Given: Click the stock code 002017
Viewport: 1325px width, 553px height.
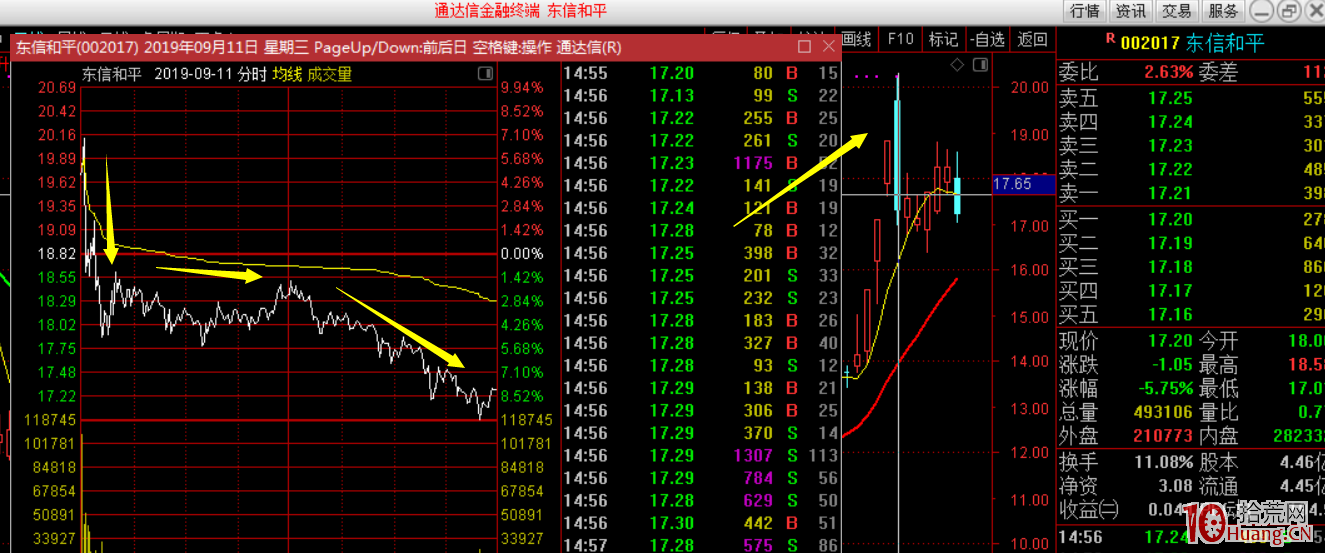Looking at the screenshot, I should 1150,42.
